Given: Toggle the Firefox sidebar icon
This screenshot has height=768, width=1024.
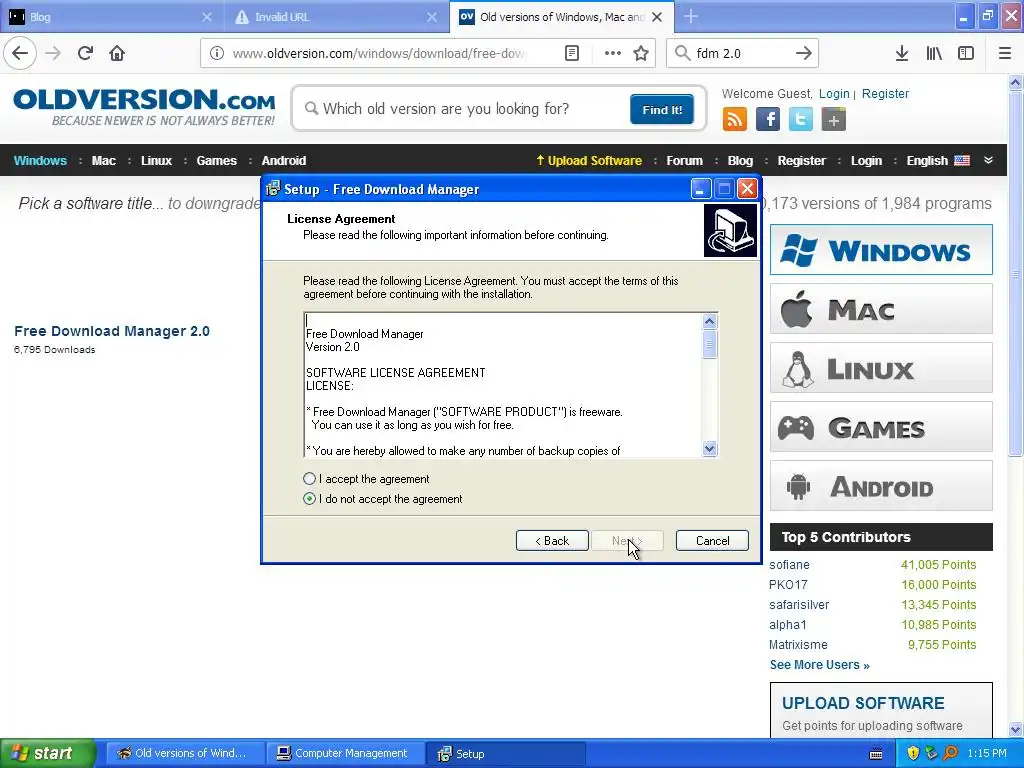Looking at the screenshot, I should [x=966, y=53].
